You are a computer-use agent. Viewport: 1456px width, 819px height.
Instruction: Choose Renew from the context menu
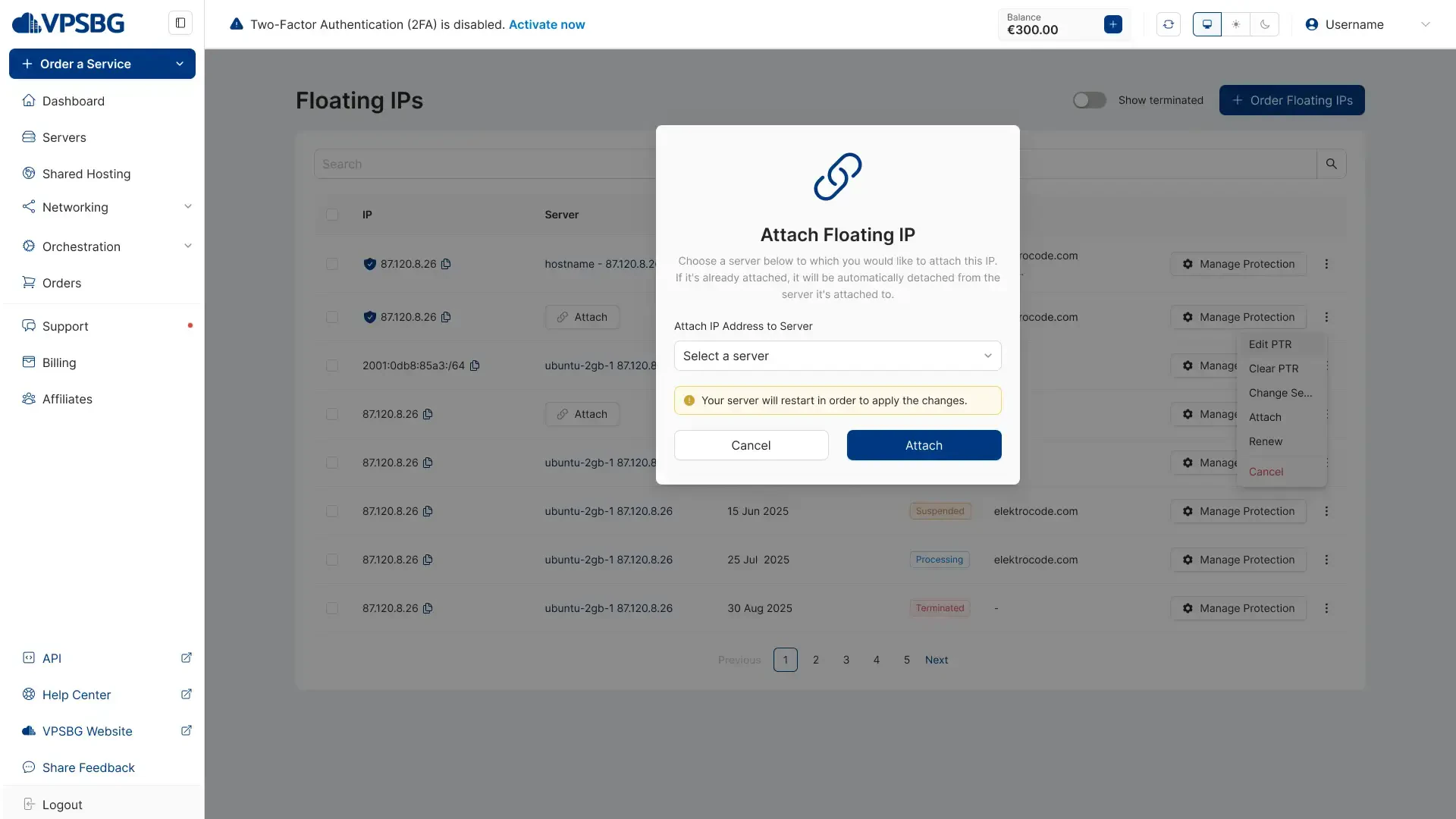tap(1265, 441)
